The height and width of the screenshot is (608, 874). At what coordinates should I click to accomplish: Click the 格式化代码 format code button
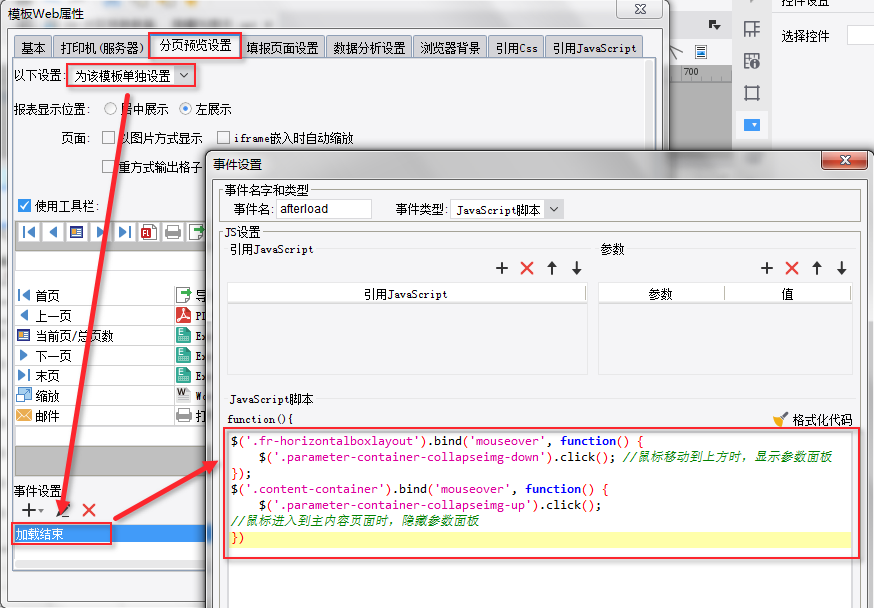813,420
